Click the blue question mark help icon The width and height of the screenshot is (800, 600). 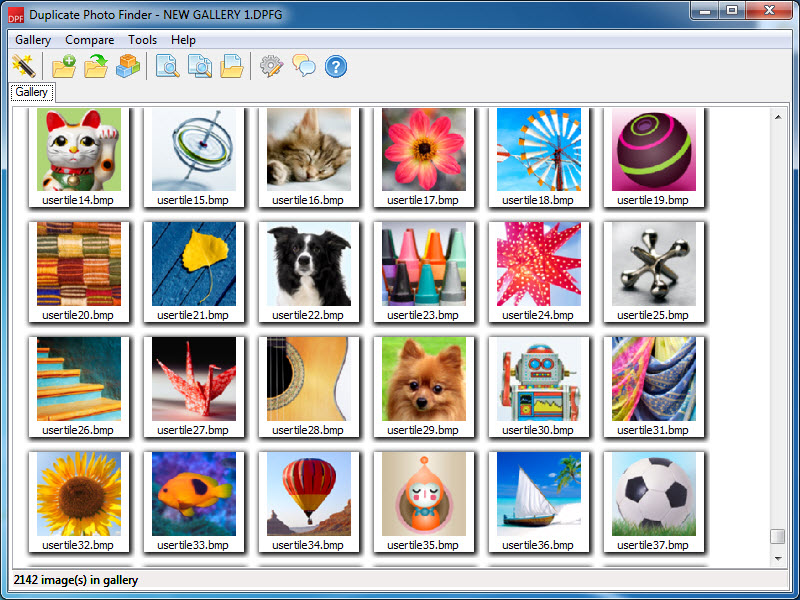pos(336,67)
